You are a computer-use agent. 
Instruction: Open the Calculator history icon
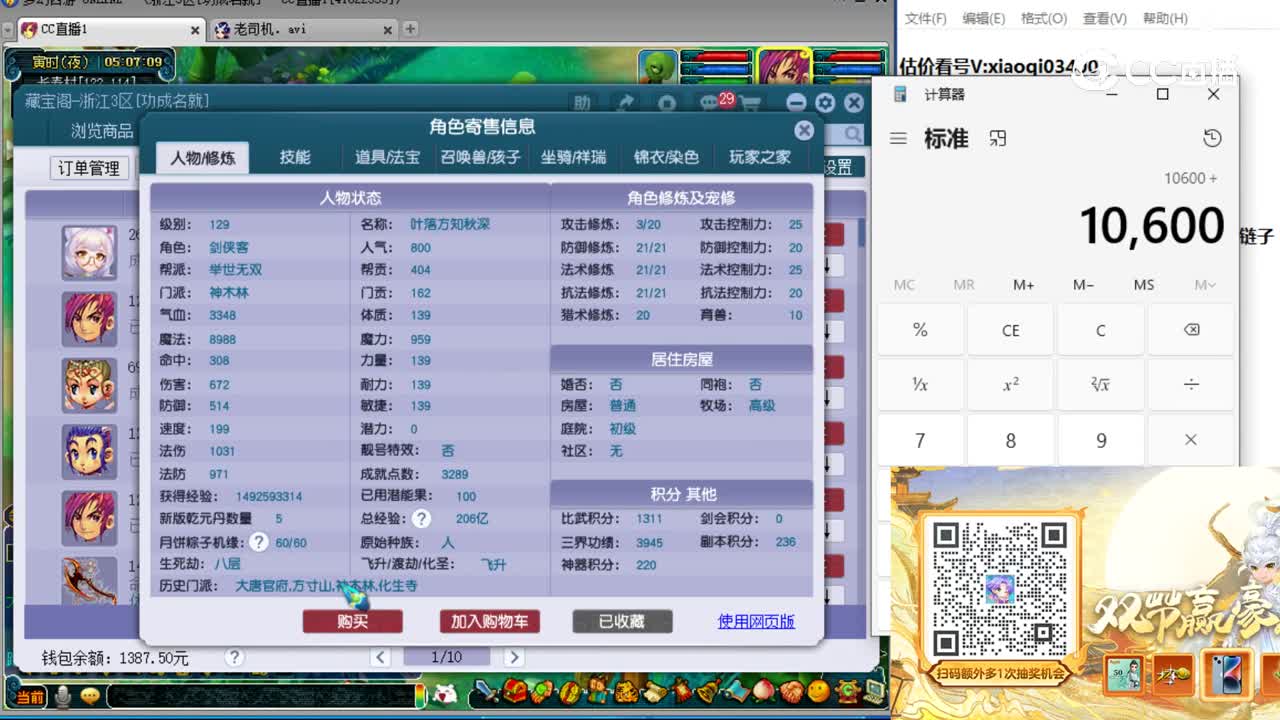pyautogui.click(x=1212, y=139)
